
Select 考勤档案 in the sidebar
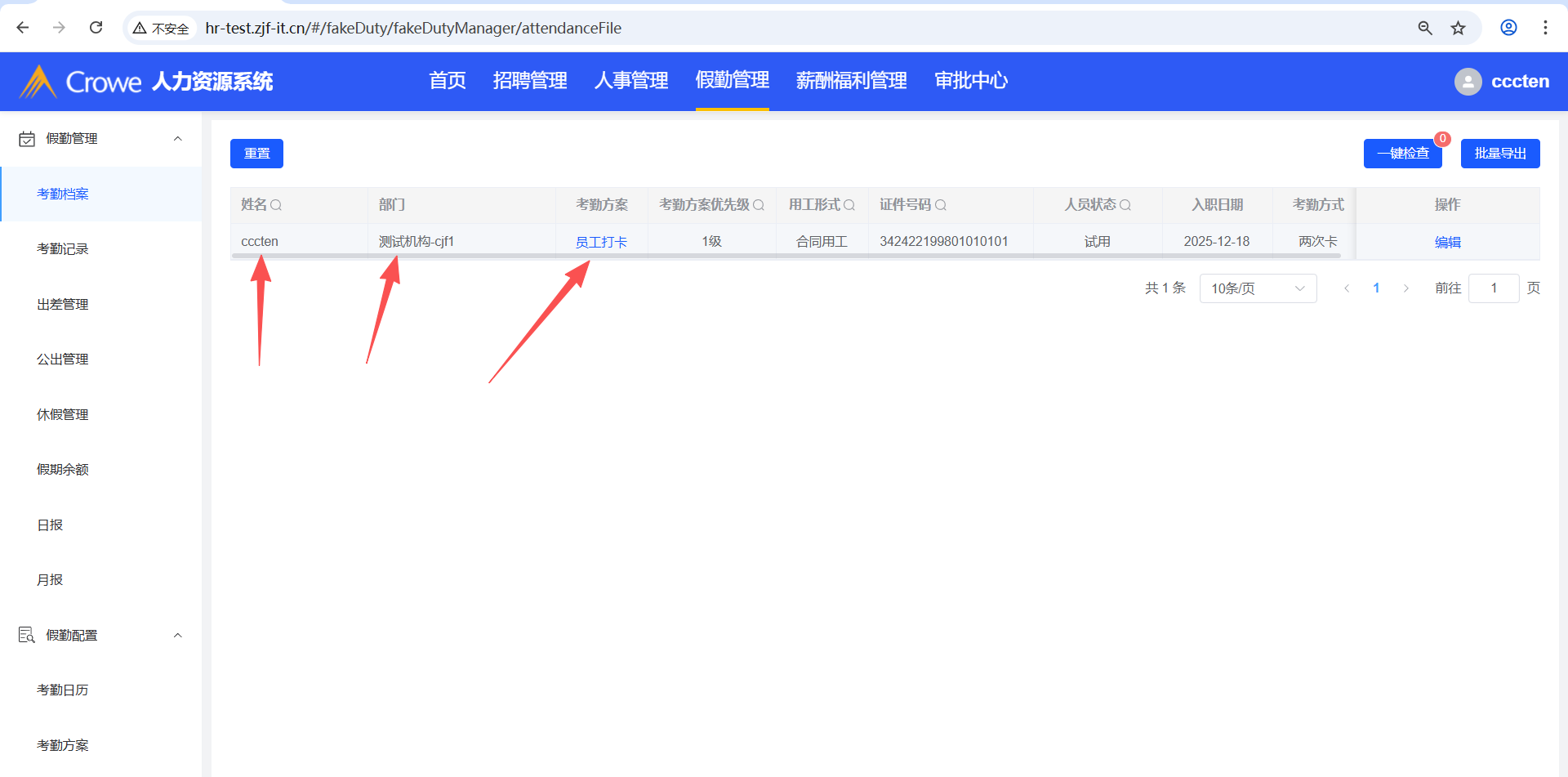pos(101,194)
